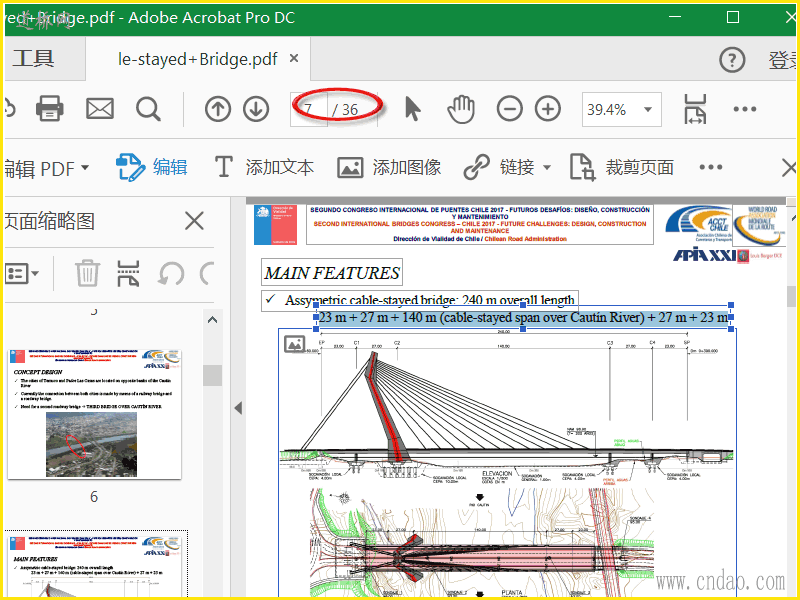This screenshot has height=600, width=800.
Task: Go to next page arrow
Action: click(256, 109)
